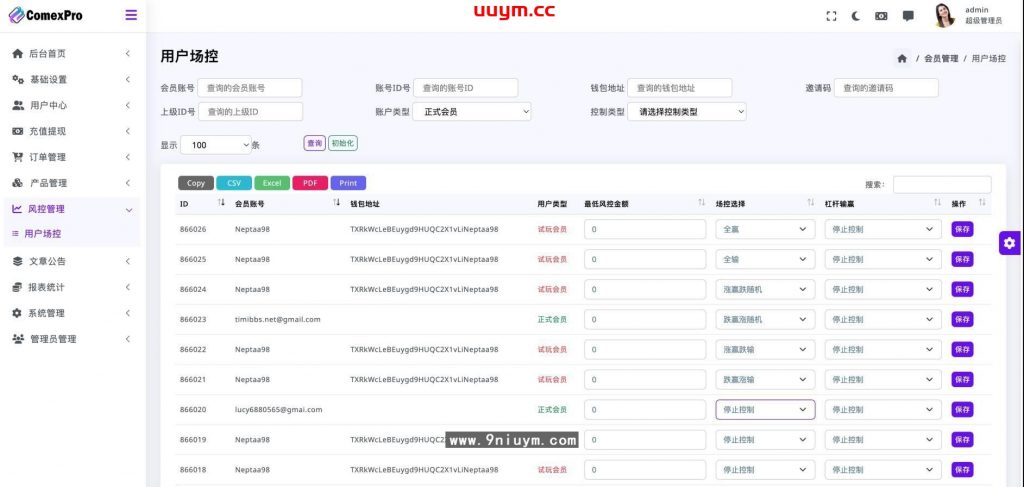Expand the 用户中心 sidebar menu
The image size is (1024, 487).
[70, 105]
